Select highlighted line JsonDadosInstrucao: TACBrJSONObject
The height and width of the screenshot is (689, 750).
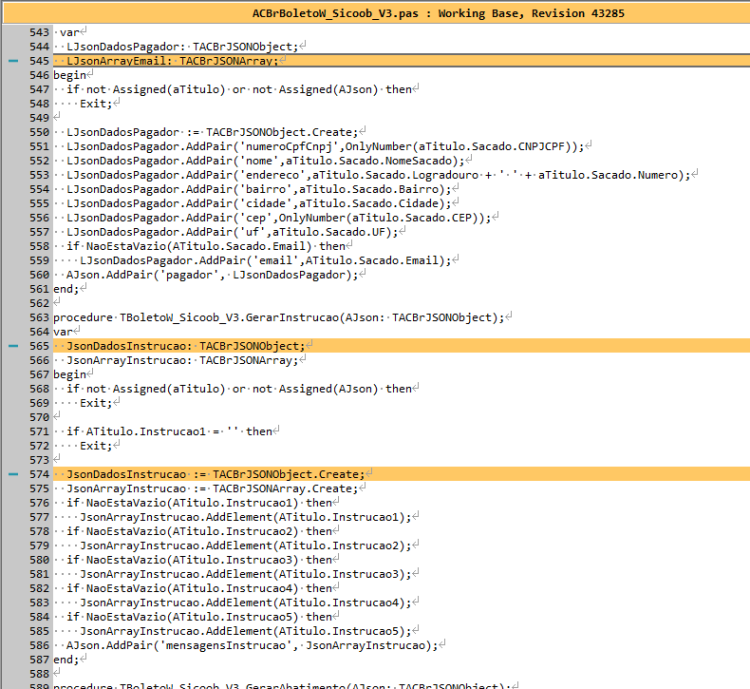point(401,345)
